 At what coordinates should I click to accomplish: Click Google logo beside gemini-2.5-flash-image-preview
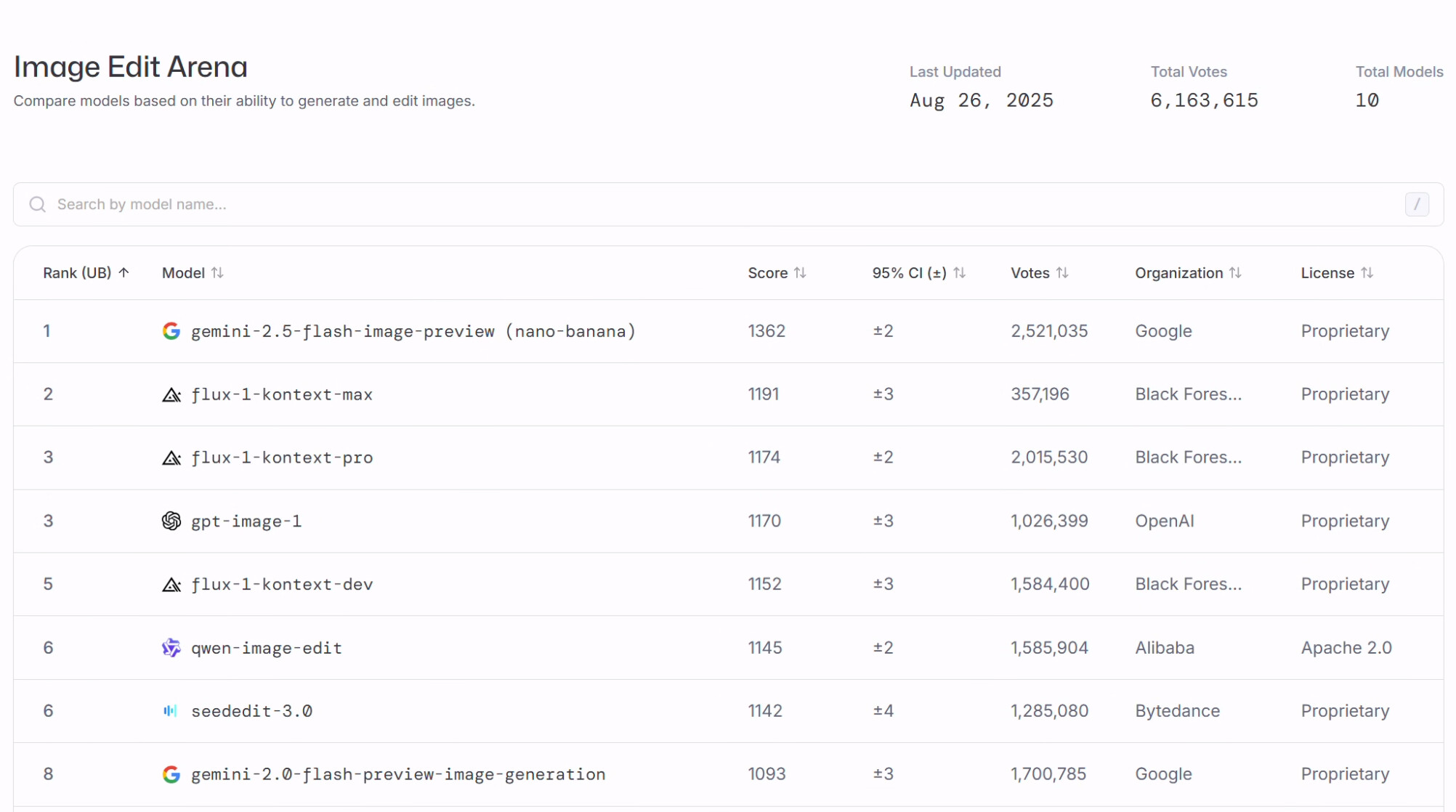(171, 331)
